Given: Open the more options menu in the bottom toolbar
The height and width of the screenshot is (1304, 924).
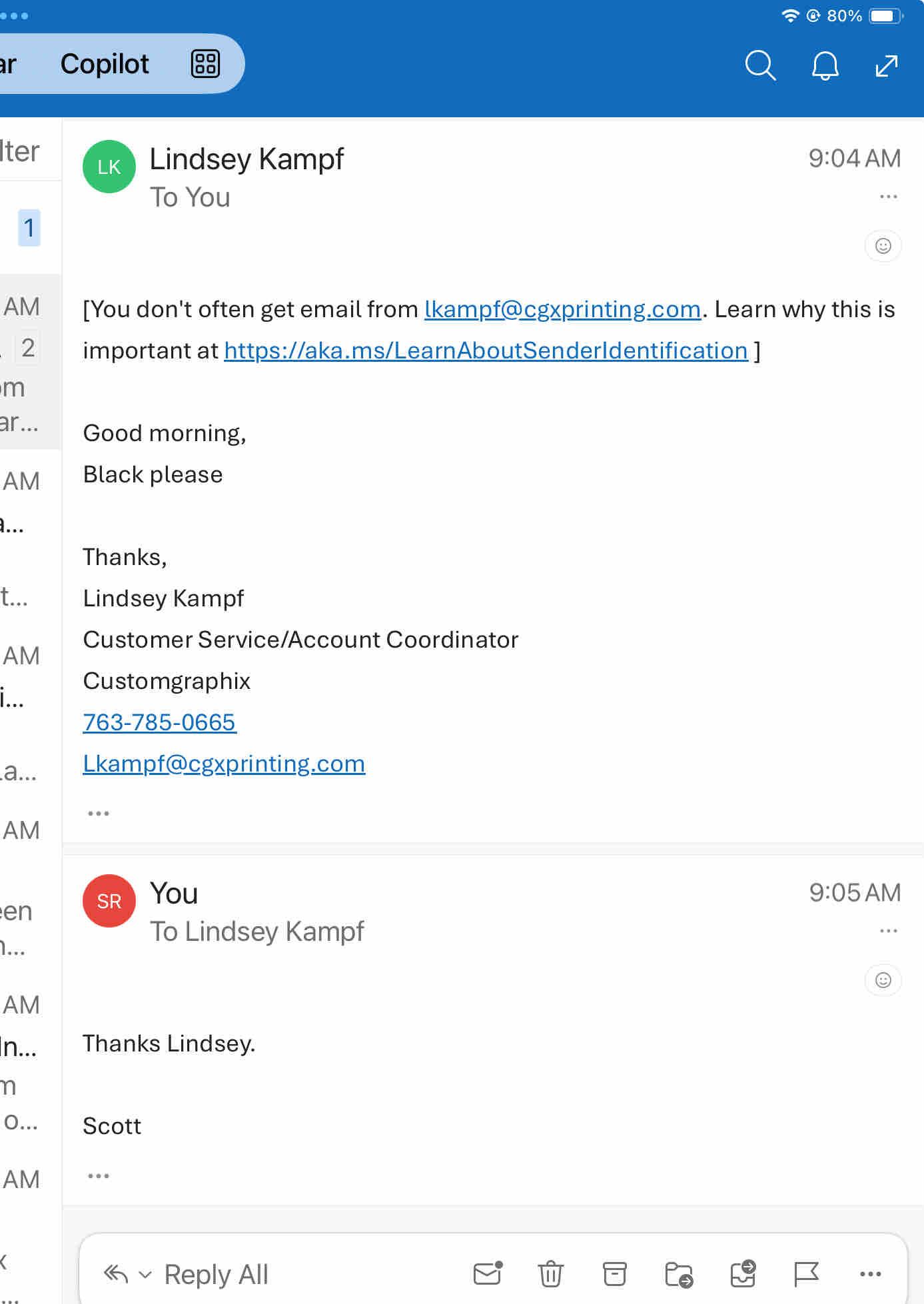Looking at the screenshot, I should (x=870, y=1273).
